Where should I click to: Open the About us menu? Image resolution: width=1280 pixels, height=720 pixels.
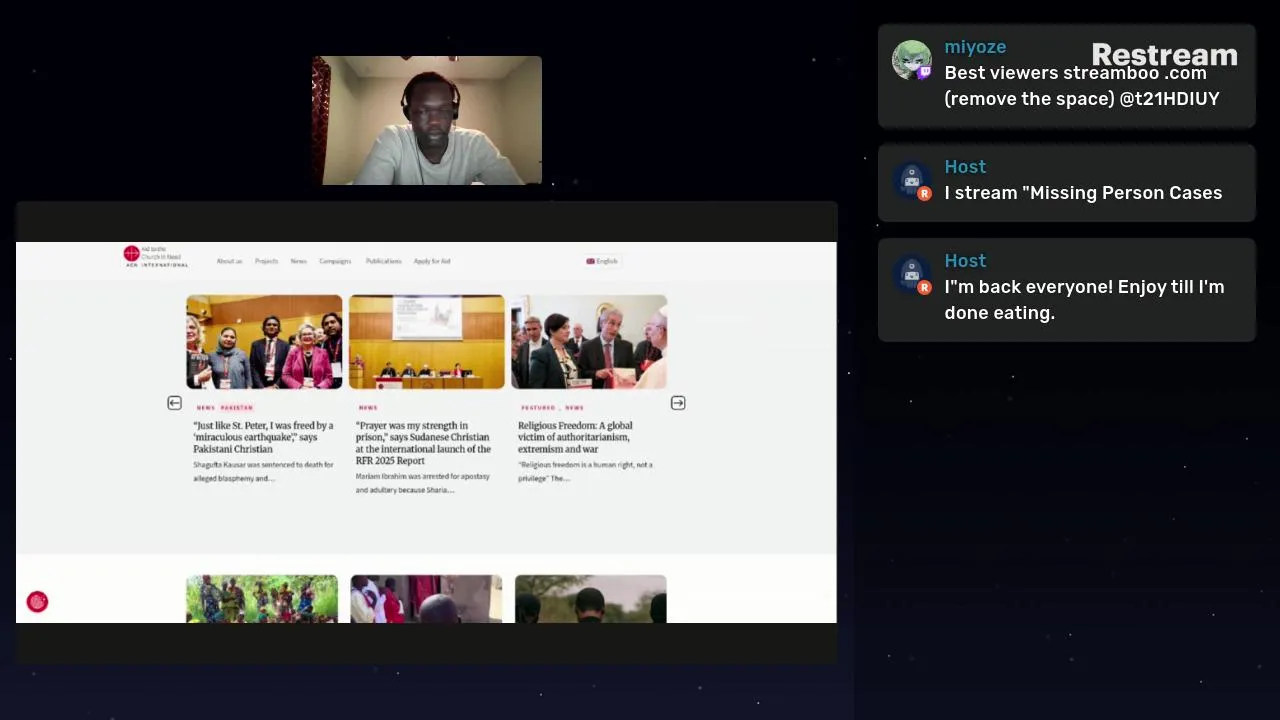[229, 261]
